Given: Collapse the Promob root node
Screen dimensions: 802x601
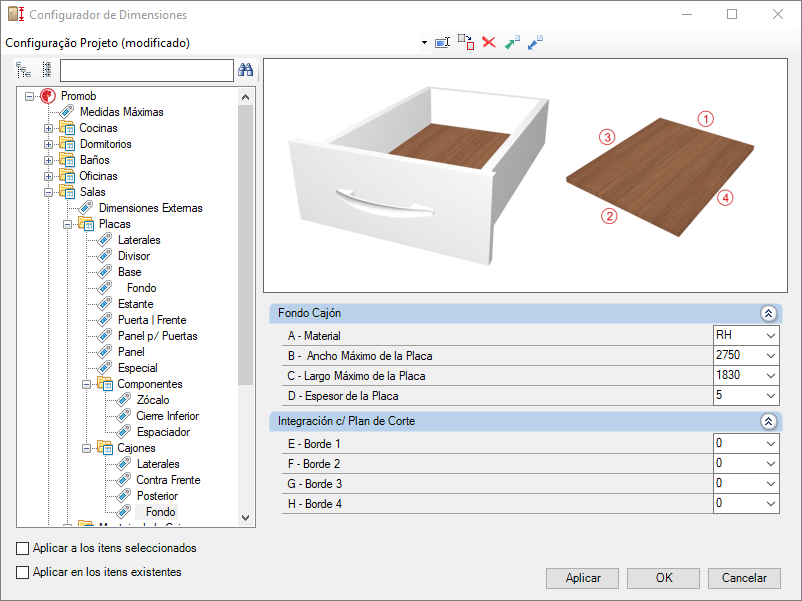Looking at the screenshot, I should pyautogui.click(x=29, y=96).
